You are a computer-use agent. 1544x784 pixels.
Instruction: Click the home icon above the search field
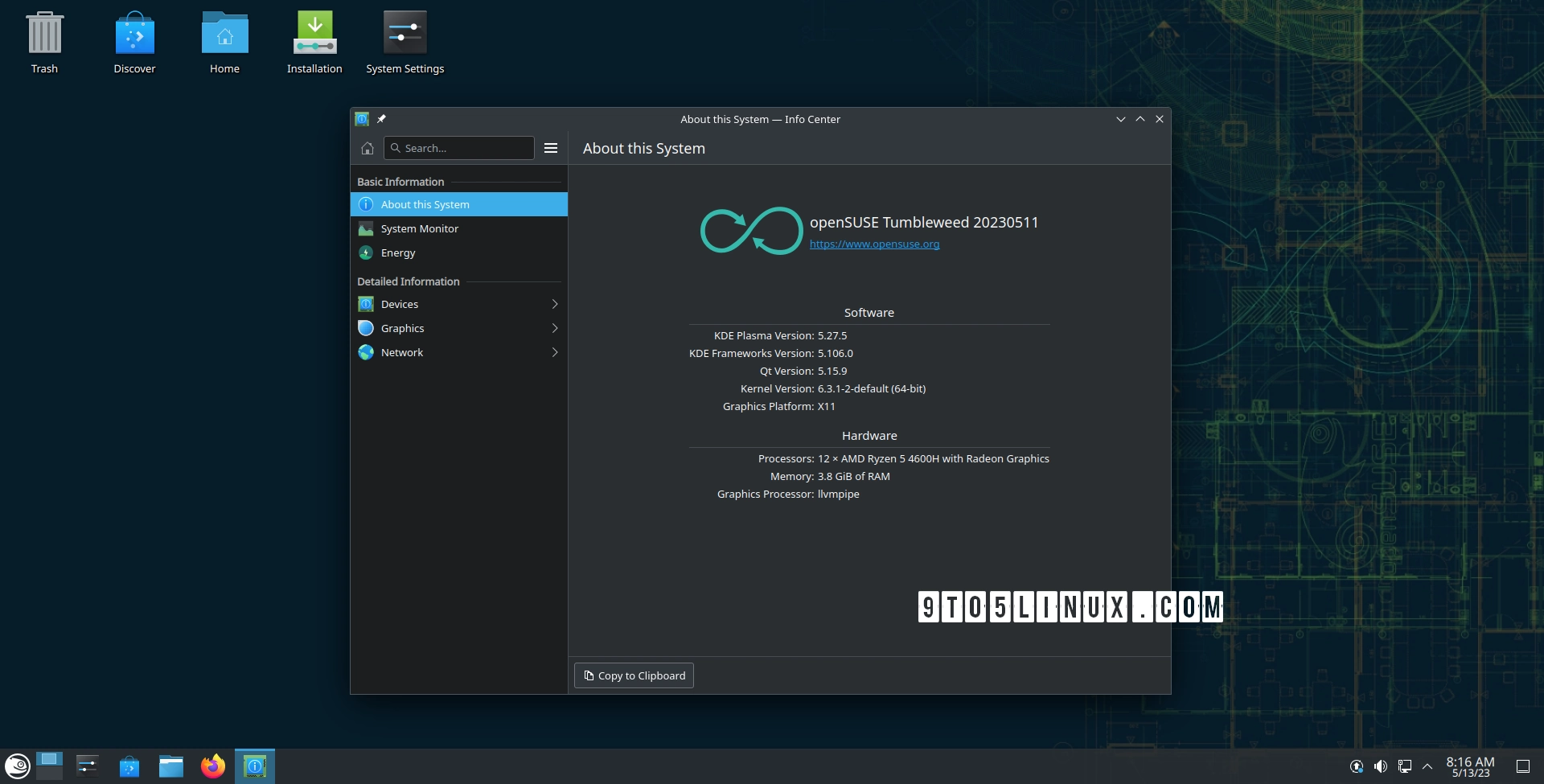[368, 148]
